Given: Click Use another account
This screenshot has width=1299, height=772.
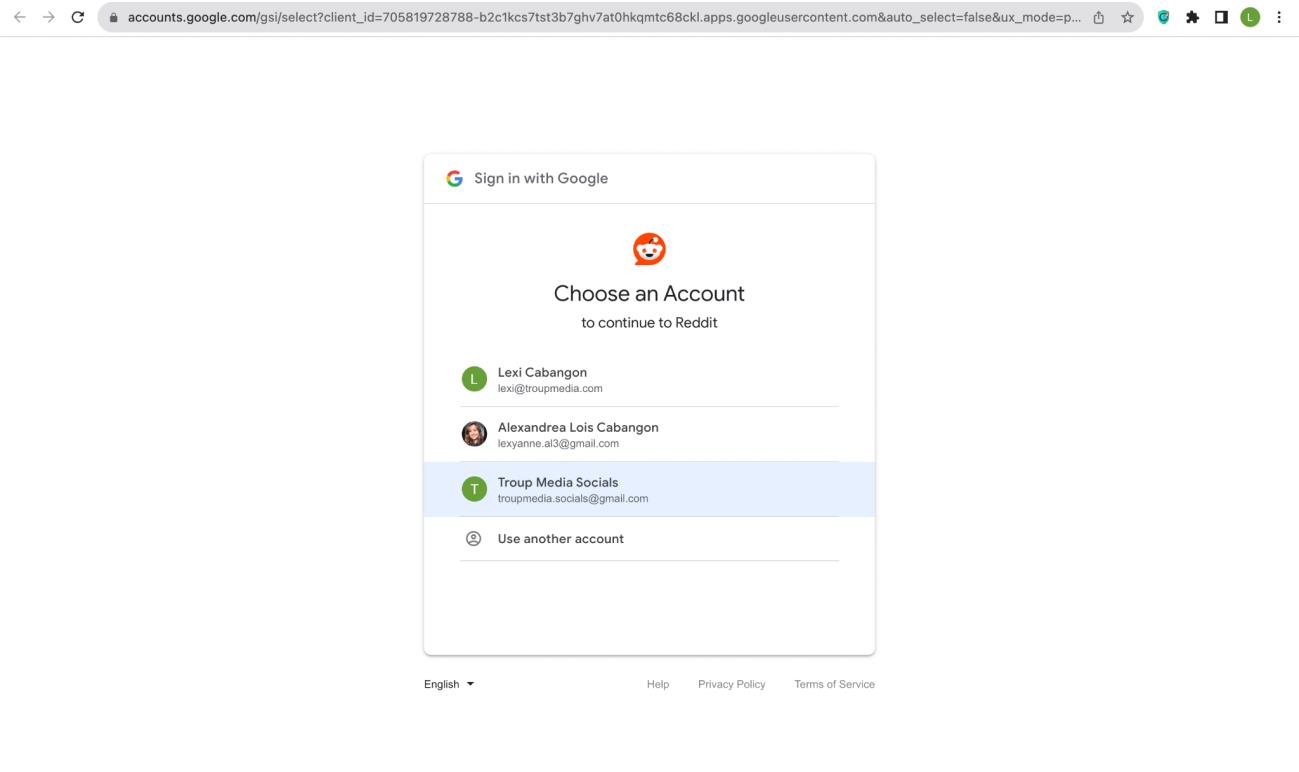Looking at the screenshot, I should [560, 539].
